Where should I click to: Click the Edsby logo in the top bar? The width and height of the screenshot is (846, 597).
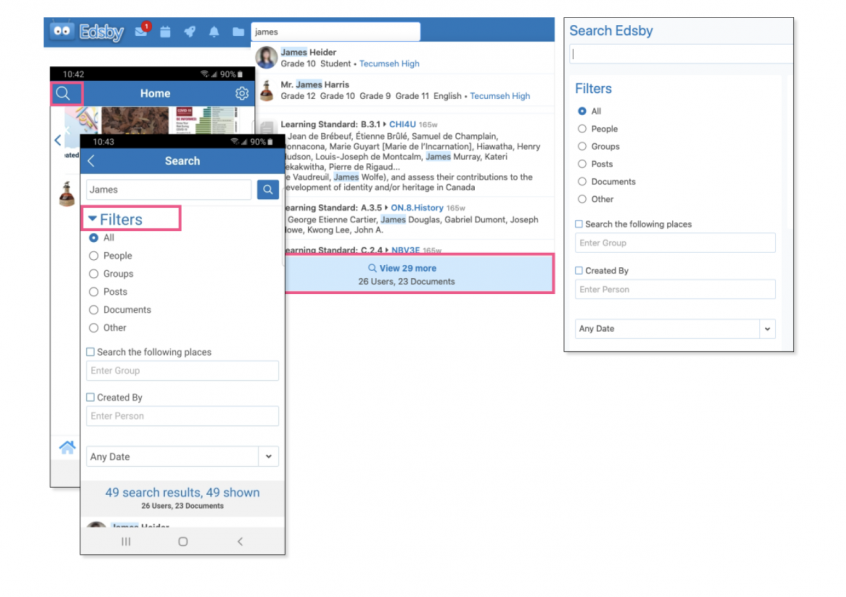point(87,32)
